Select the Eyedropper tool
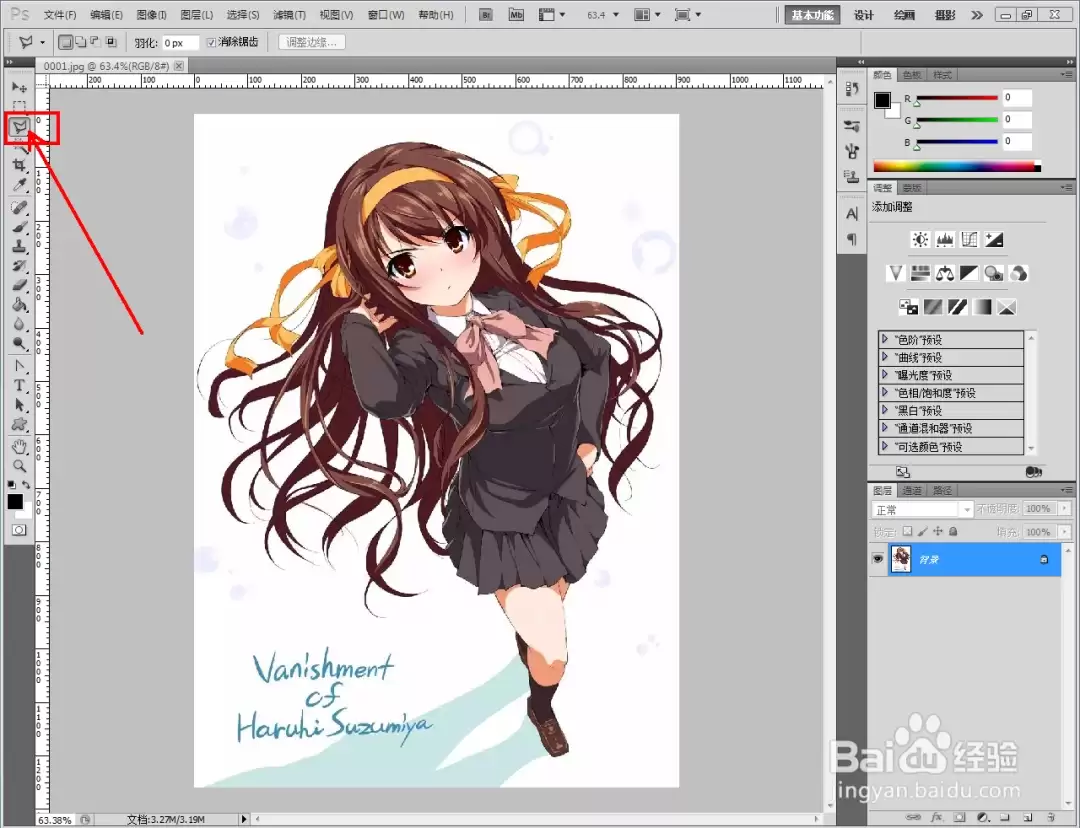The image size is (1080, 828). (x=19, y=185)
